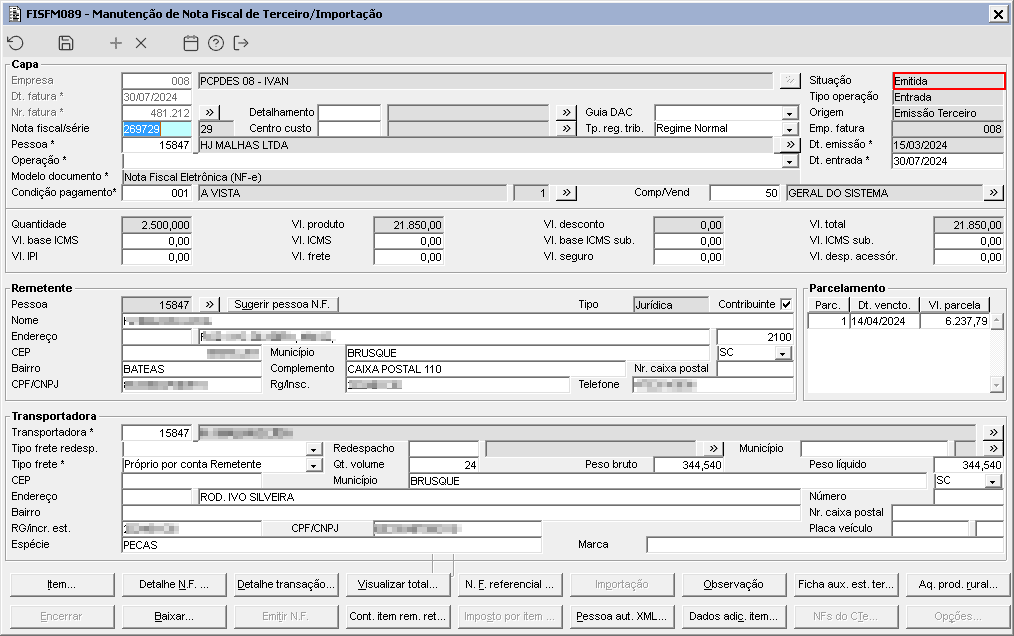Expand the Operação dropdown
1014x636 pixels.
[790, 161]
